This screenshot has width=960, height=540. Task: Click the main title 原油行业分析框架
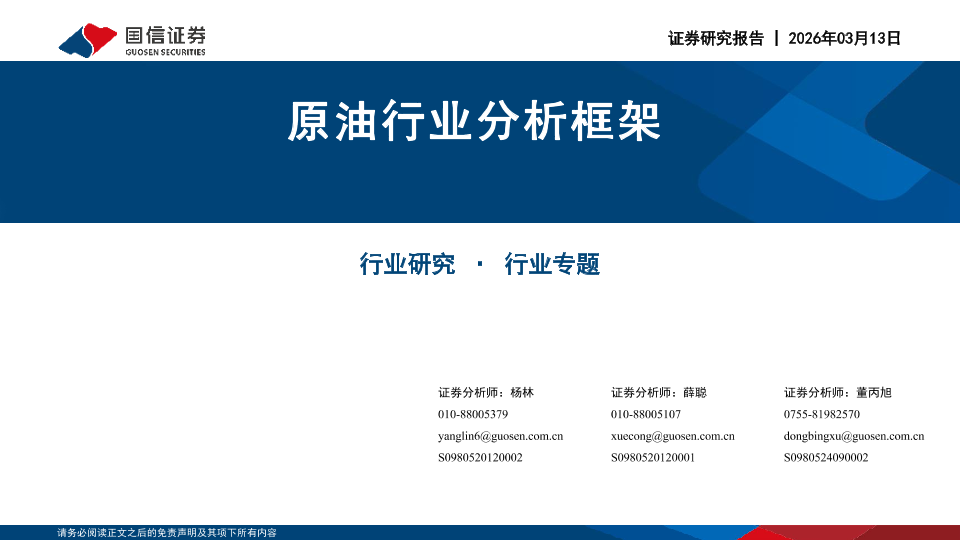(x=474, y=123)
